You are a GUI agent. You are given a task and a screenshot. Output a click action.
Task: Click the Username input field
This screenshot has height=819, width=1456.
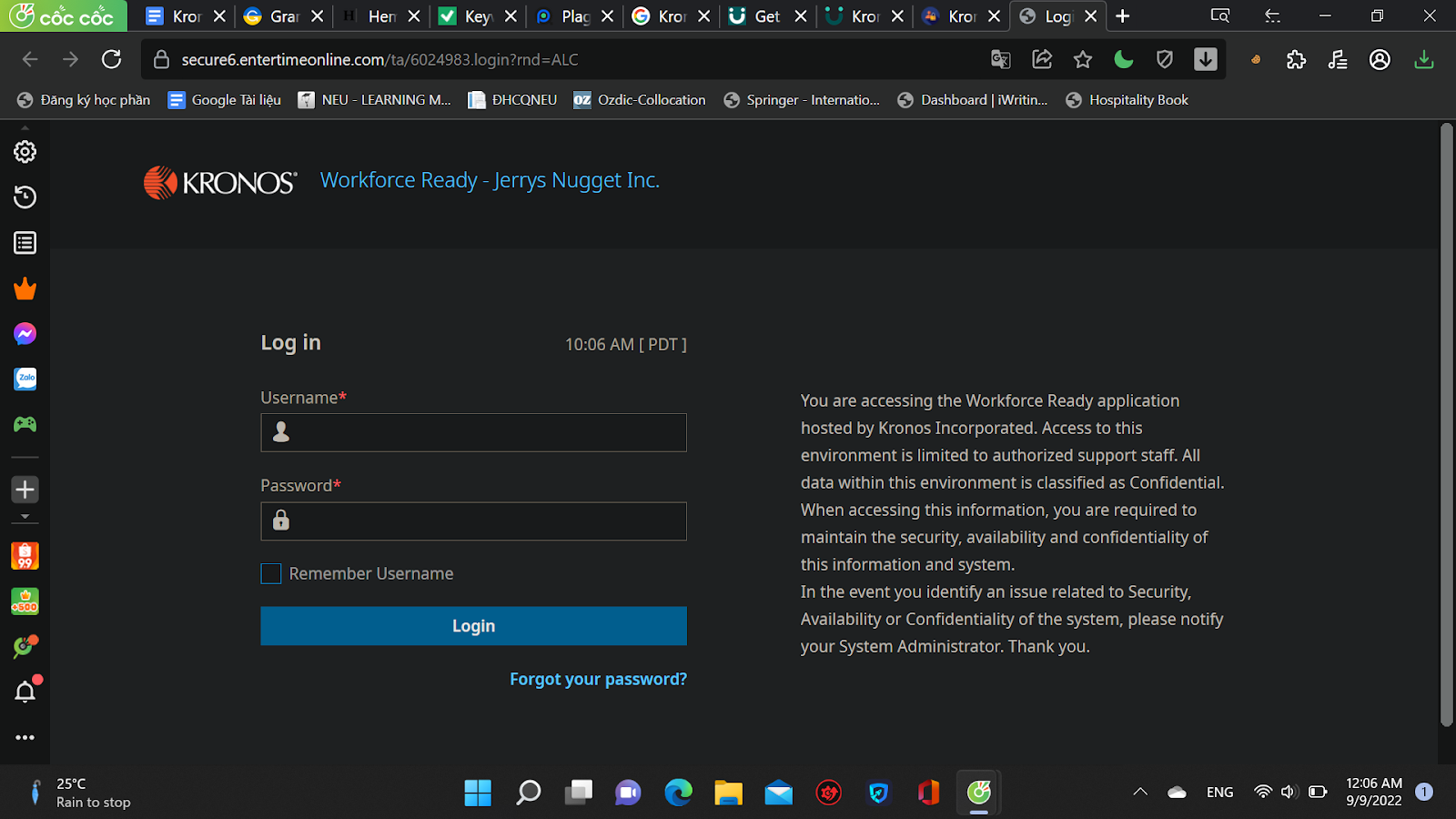pyautogui.click(x=474, y=432)
